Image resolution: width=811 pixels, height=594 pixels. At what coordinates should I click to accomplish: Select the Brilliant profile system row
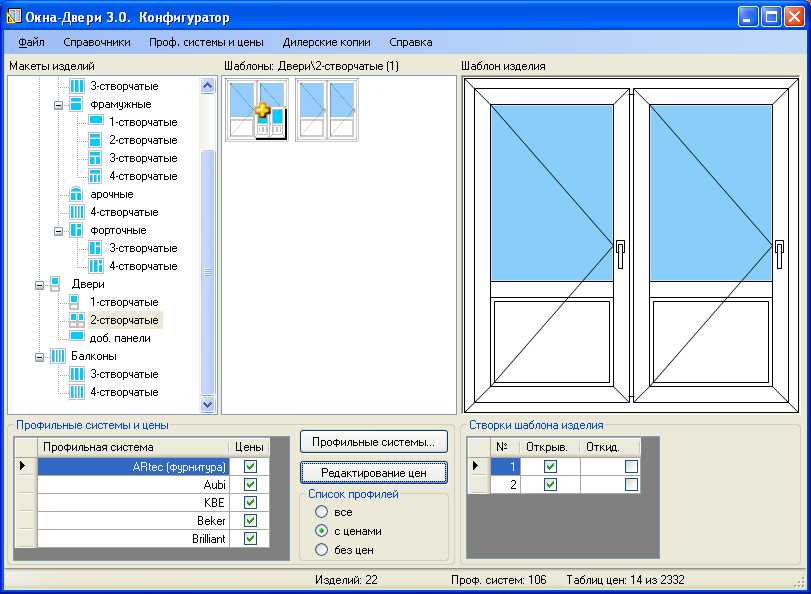[x=133, y=539]
